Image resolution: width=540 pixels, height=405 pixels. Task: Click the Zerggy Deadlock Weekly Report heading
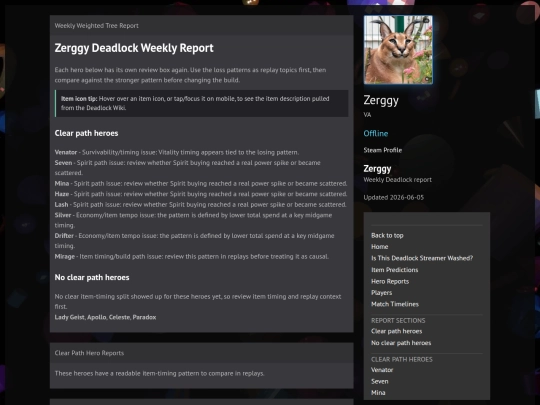pyautogui.click(x=134, y=48)
